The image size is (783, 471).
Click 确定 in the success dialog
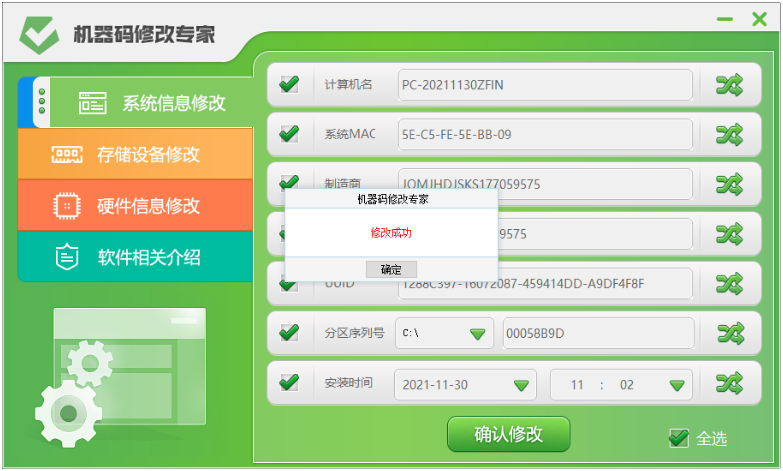point(391,270)
